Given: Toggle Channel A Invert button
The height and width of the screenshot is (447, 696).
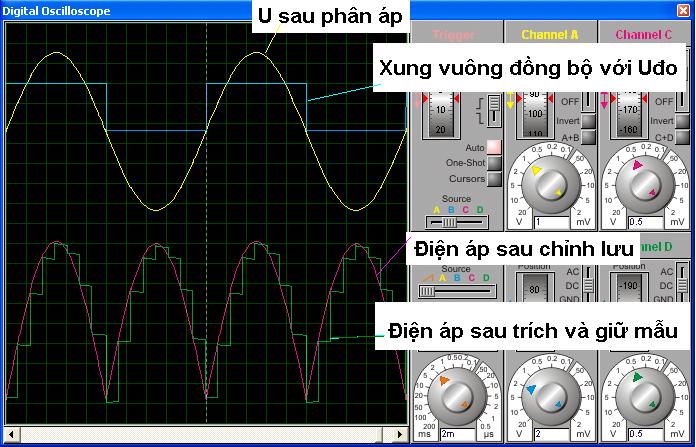Looking at the screenshot, I should pos(588,121).
